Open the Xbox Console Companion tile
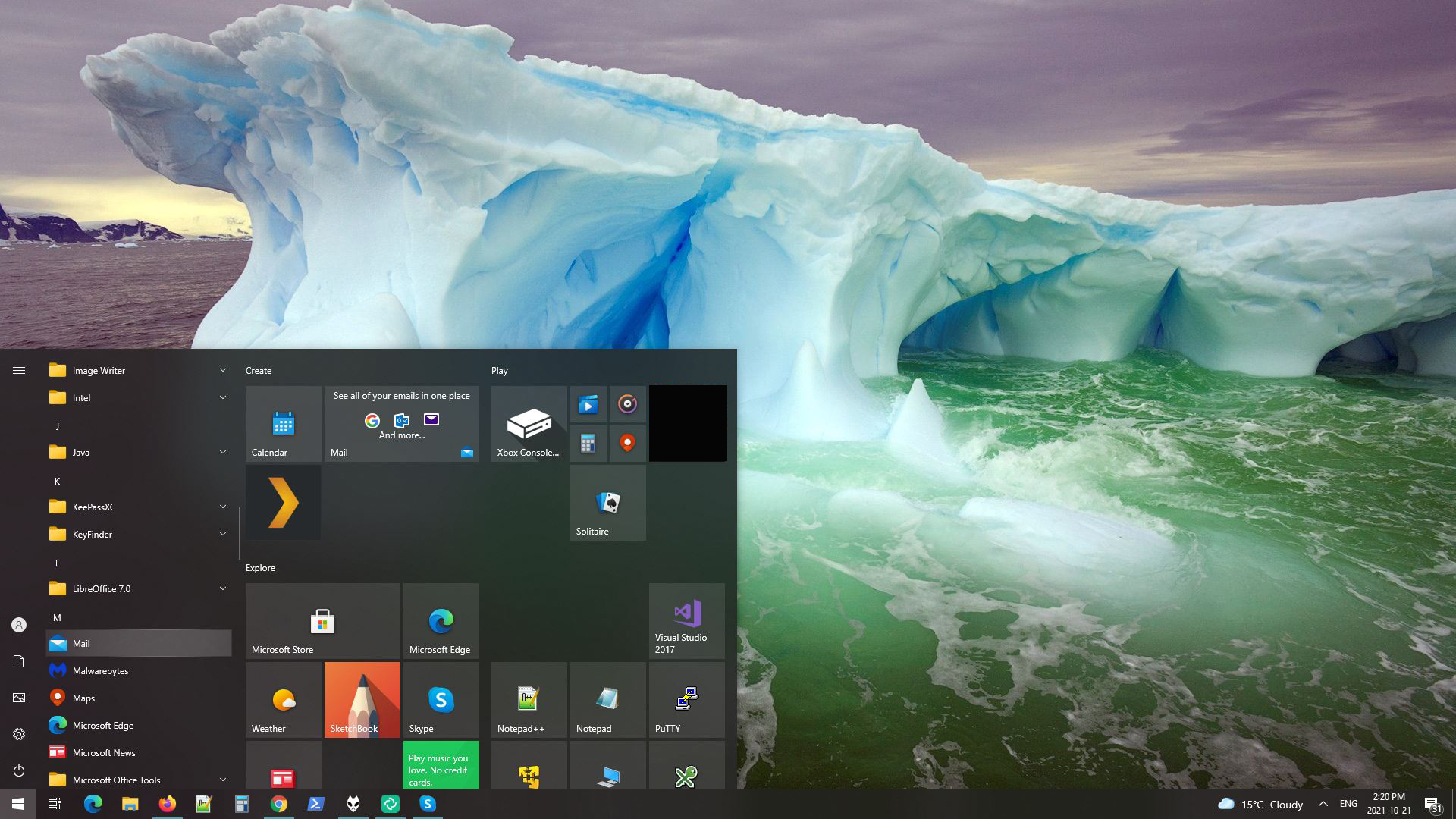The image size is (1456, 819). (529, 423)
